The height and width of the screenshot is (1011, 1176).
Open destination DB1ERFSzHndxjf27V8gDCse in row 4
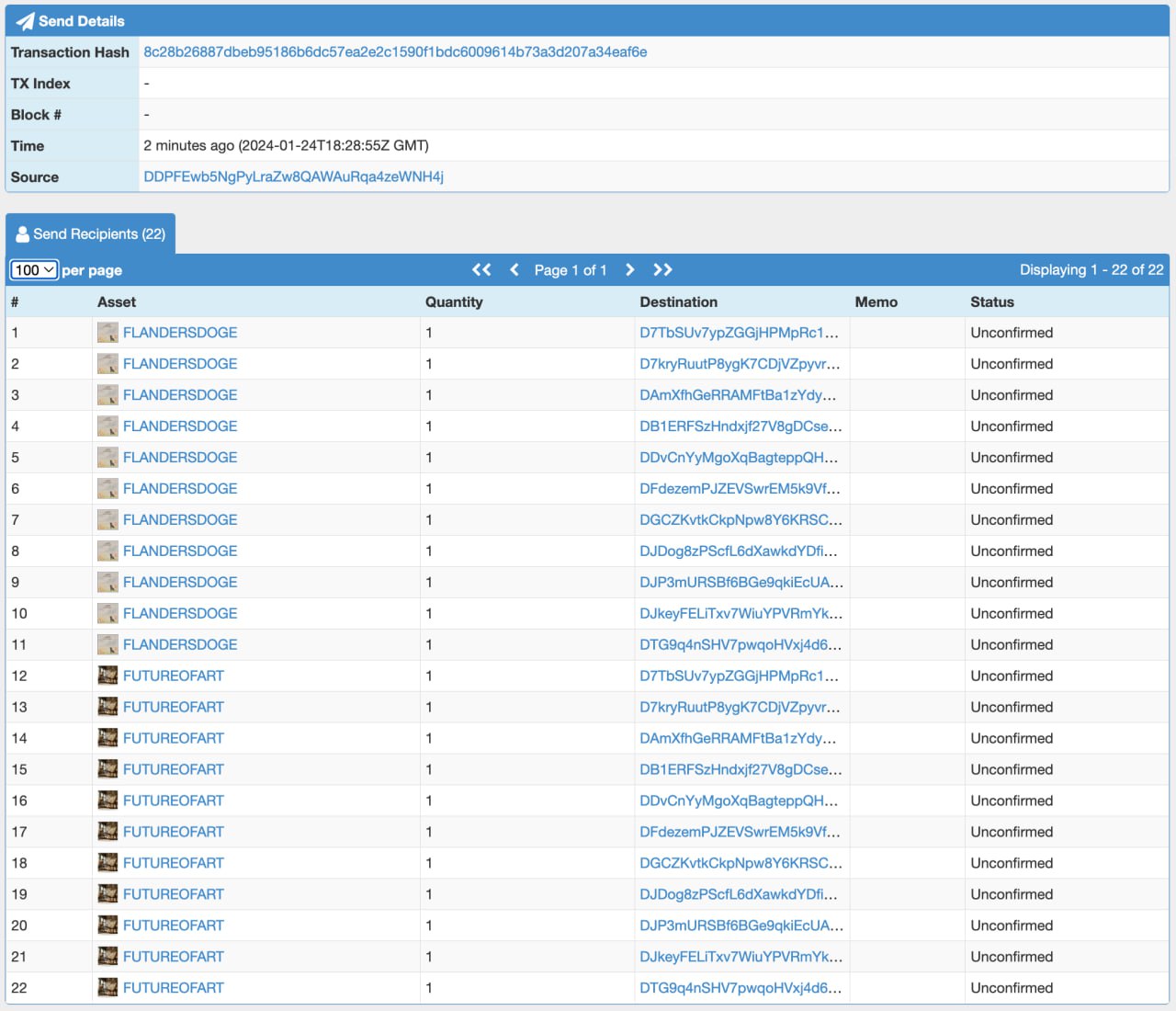(x=741, y=426)
